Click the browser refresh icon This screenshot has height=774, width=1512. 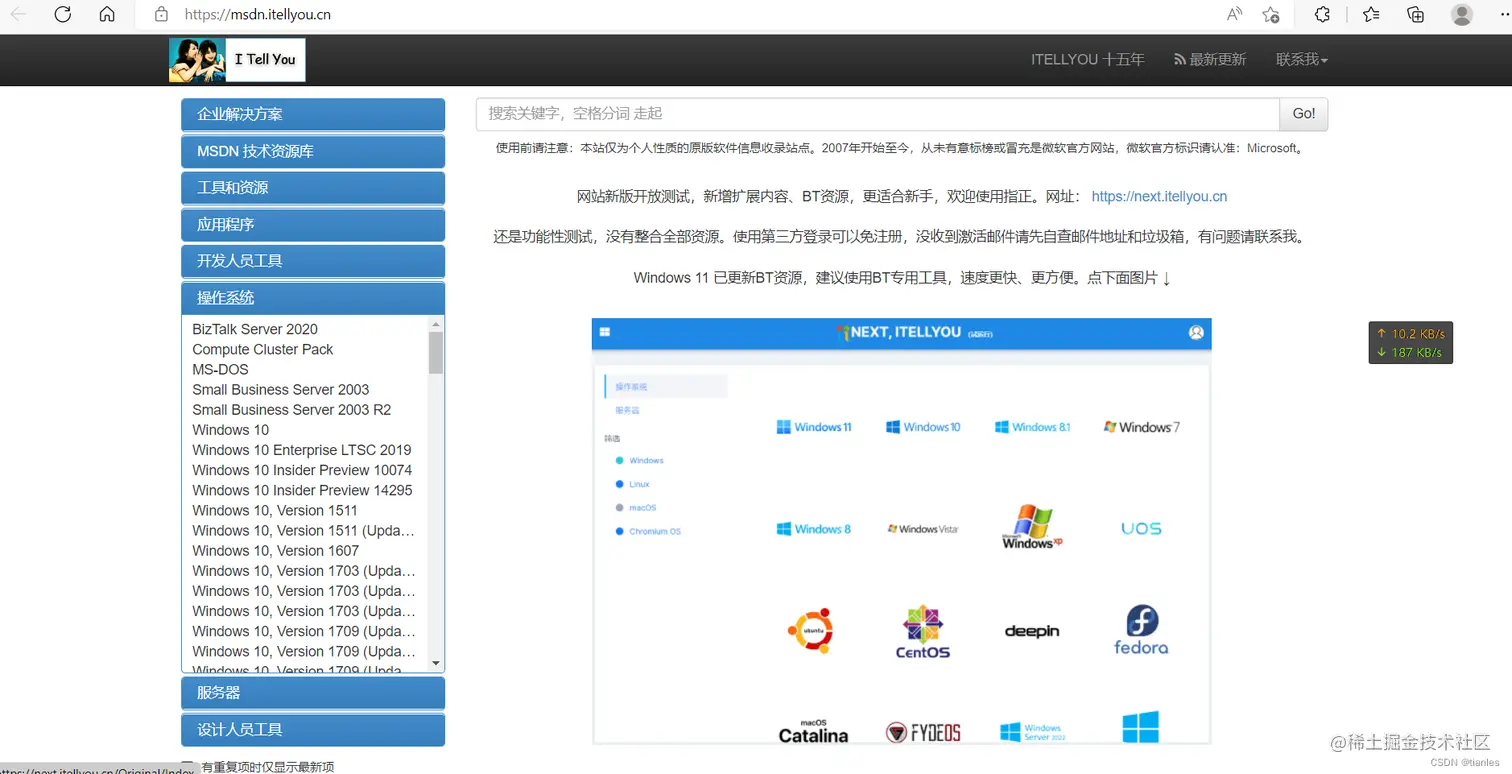click(63, 14)
